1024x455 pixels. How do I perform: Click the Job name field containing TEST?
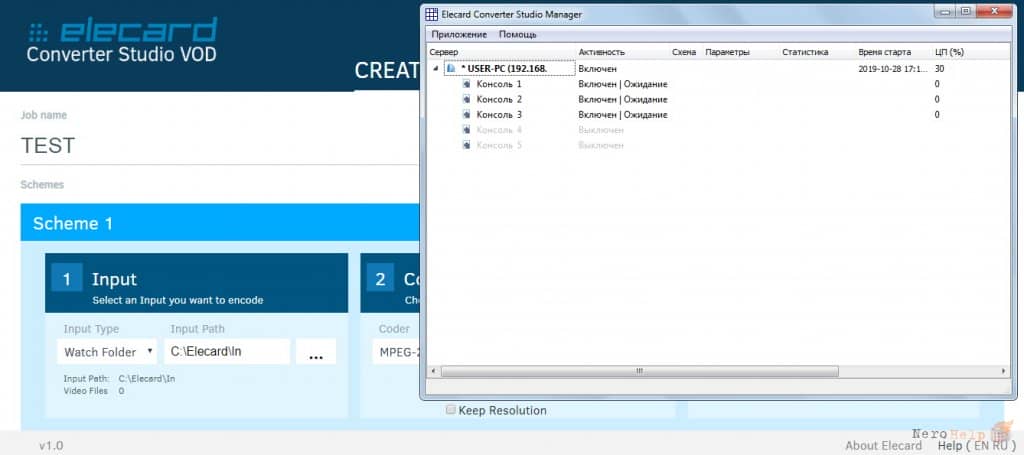(x=219, y=146)
